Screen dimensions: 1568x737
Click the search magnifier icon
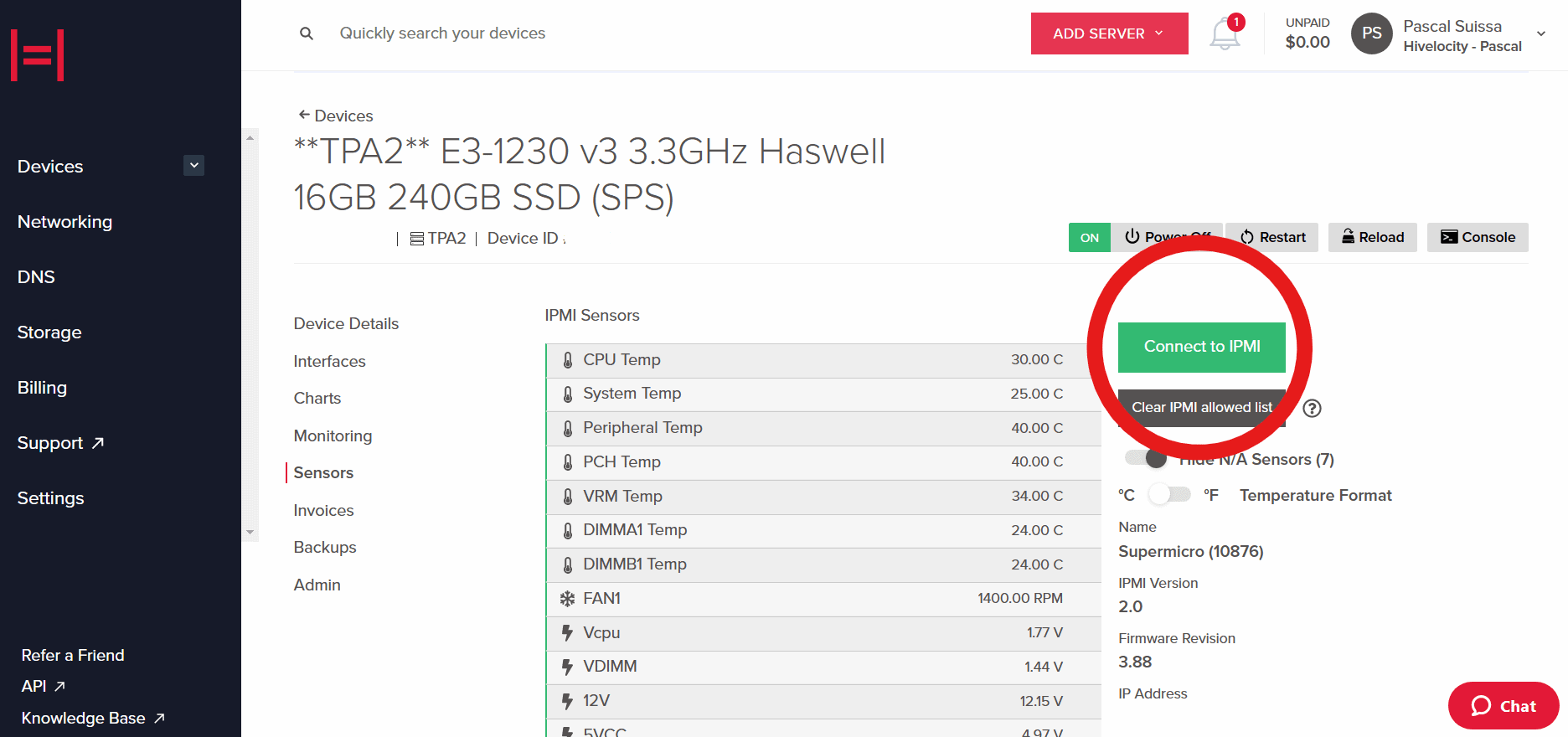point(307,33)
